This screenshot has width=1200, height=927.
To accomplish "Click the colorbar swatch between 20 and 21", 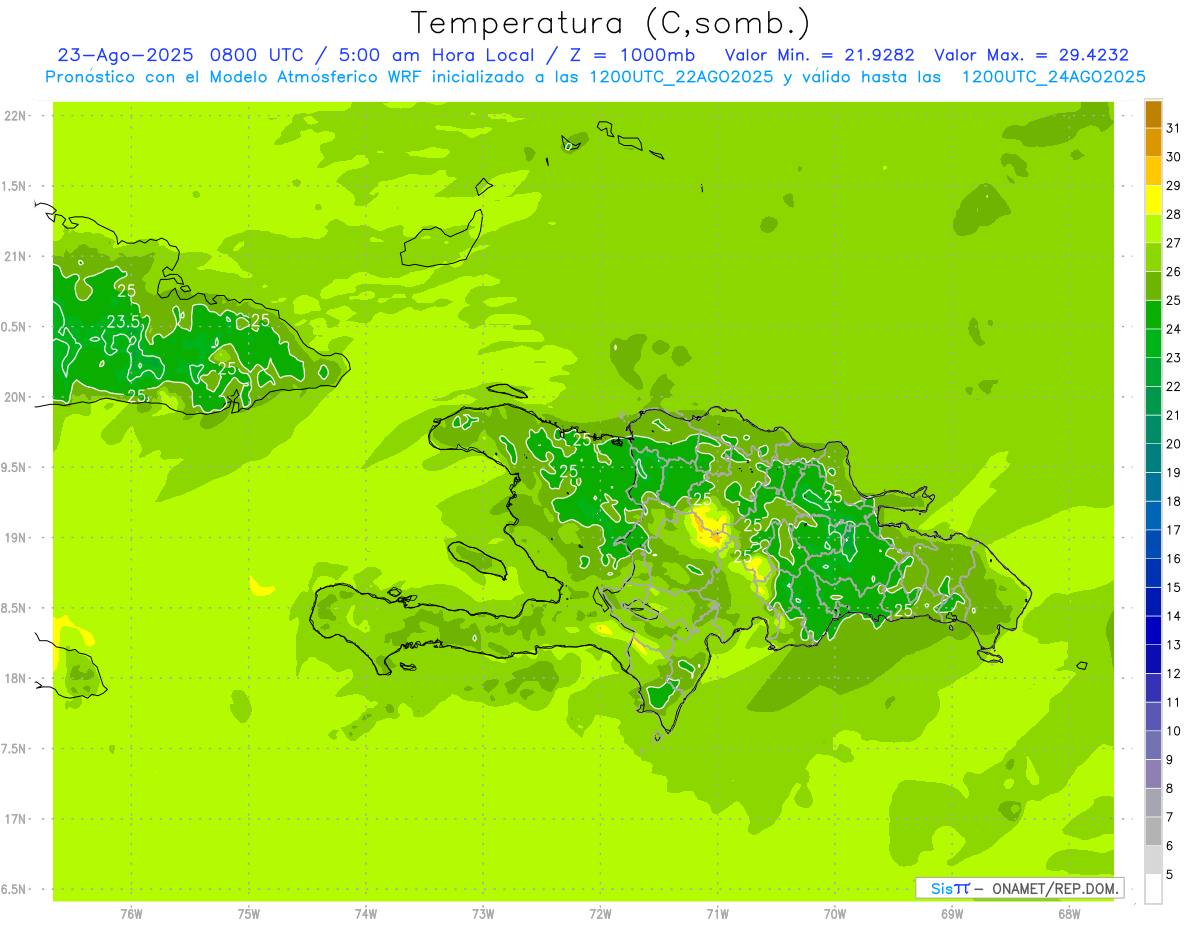I will (x=1153, y=429).
